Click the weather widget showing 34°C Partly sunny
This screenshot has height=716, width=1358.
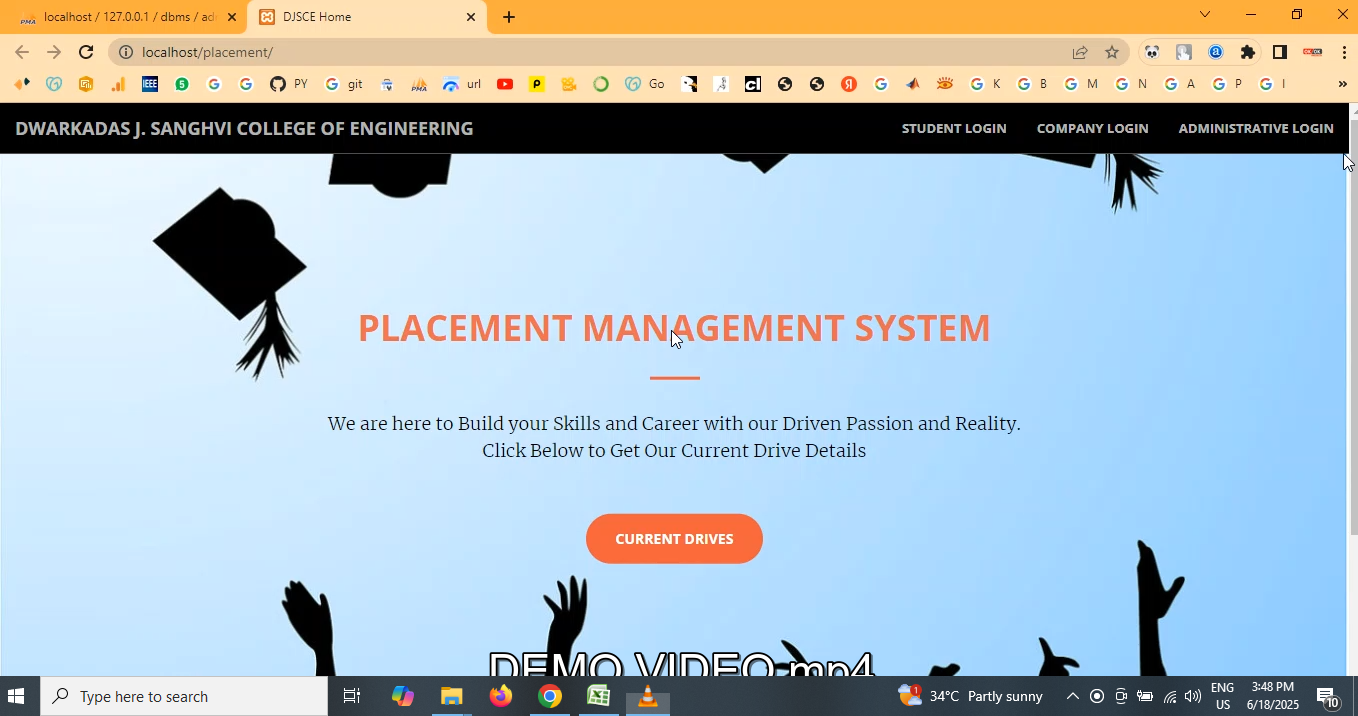click(971, 696)
